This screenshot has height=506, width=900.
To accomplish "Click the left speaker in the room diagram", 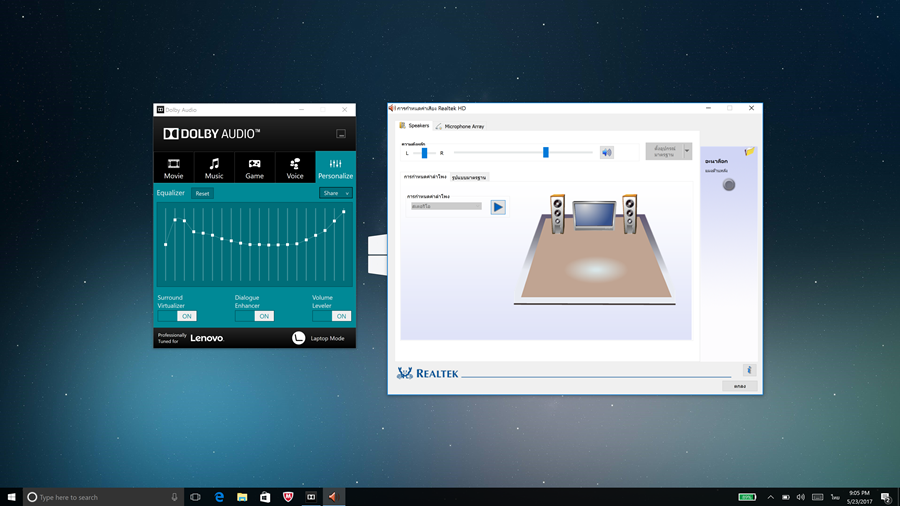I will coord(557,214).
